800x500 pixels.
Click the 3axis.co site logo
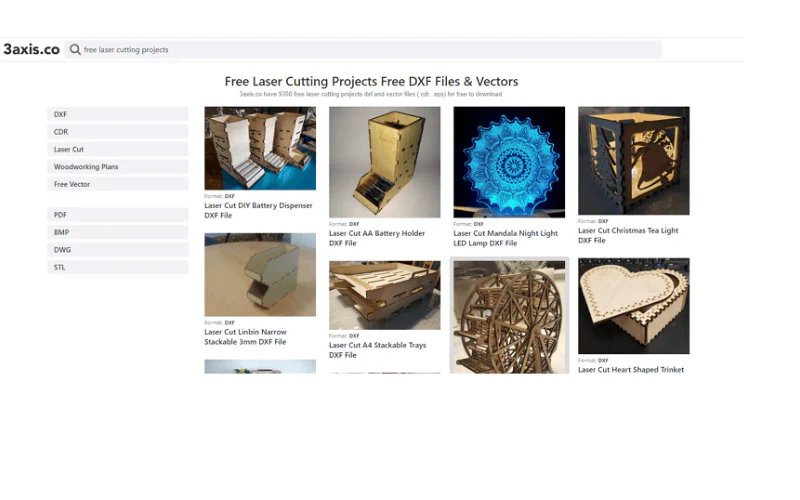32,49
